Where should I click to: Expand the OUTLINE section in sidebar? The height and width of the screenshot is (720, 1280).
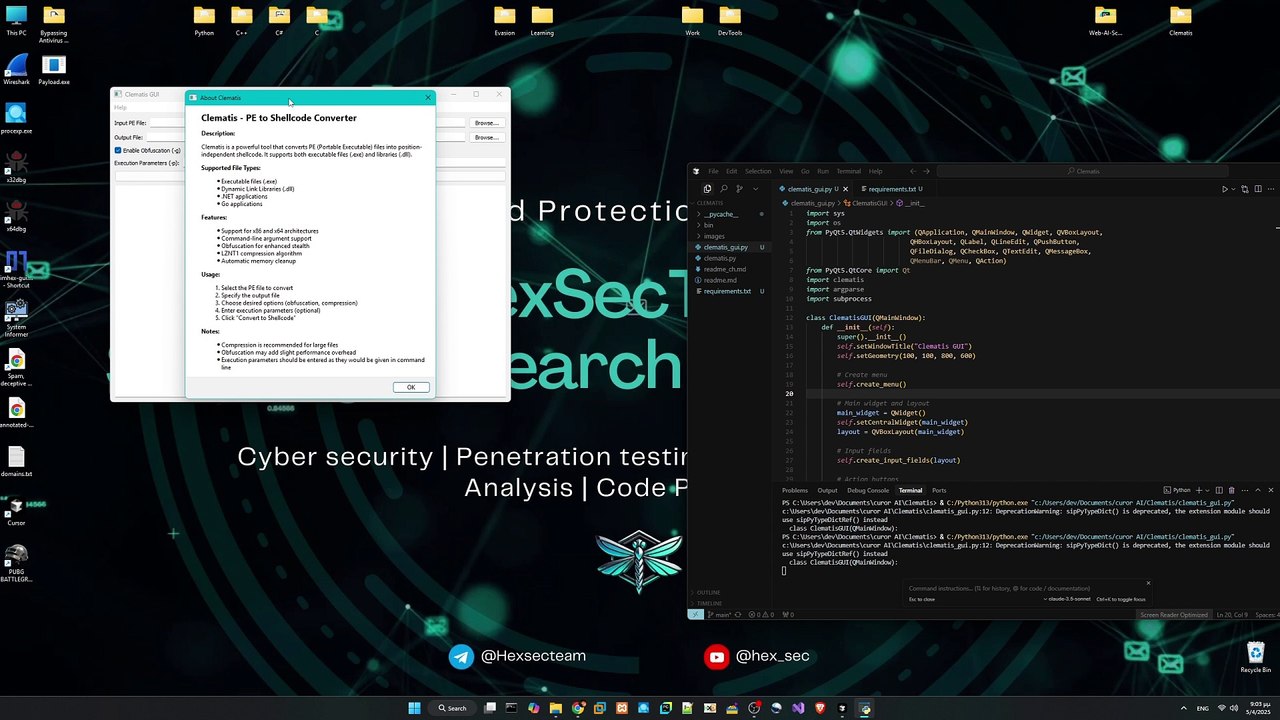[x=708, y=593]
